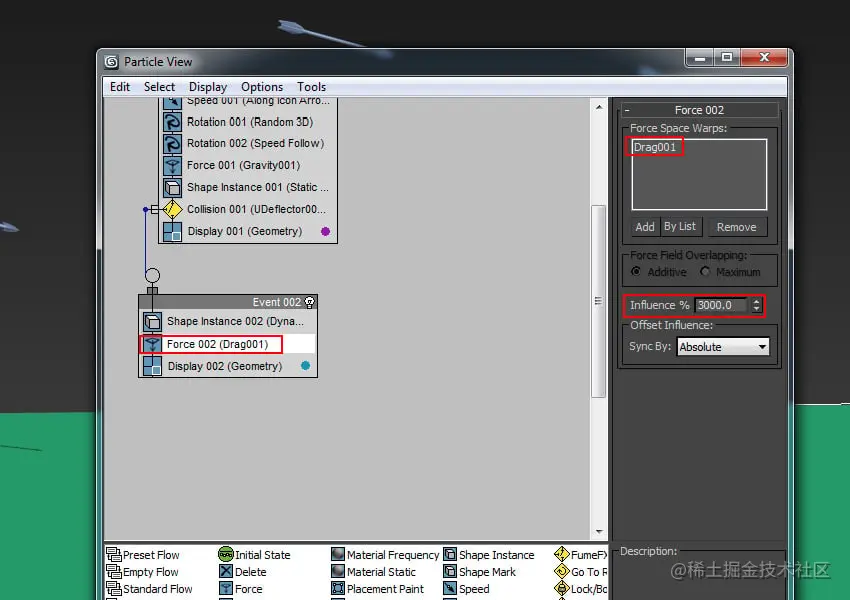Select Drag001 in Force Space Warps list
The image size is (850, 600).
point(655,147)
